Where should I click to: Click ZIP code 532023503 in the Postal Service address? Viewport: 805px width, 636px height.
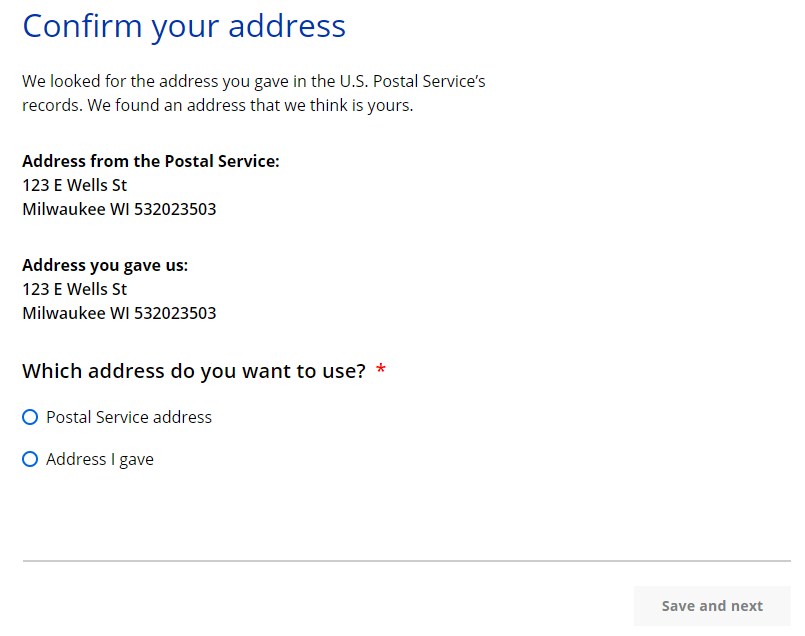pyautogui.click(x=175, y=209)
